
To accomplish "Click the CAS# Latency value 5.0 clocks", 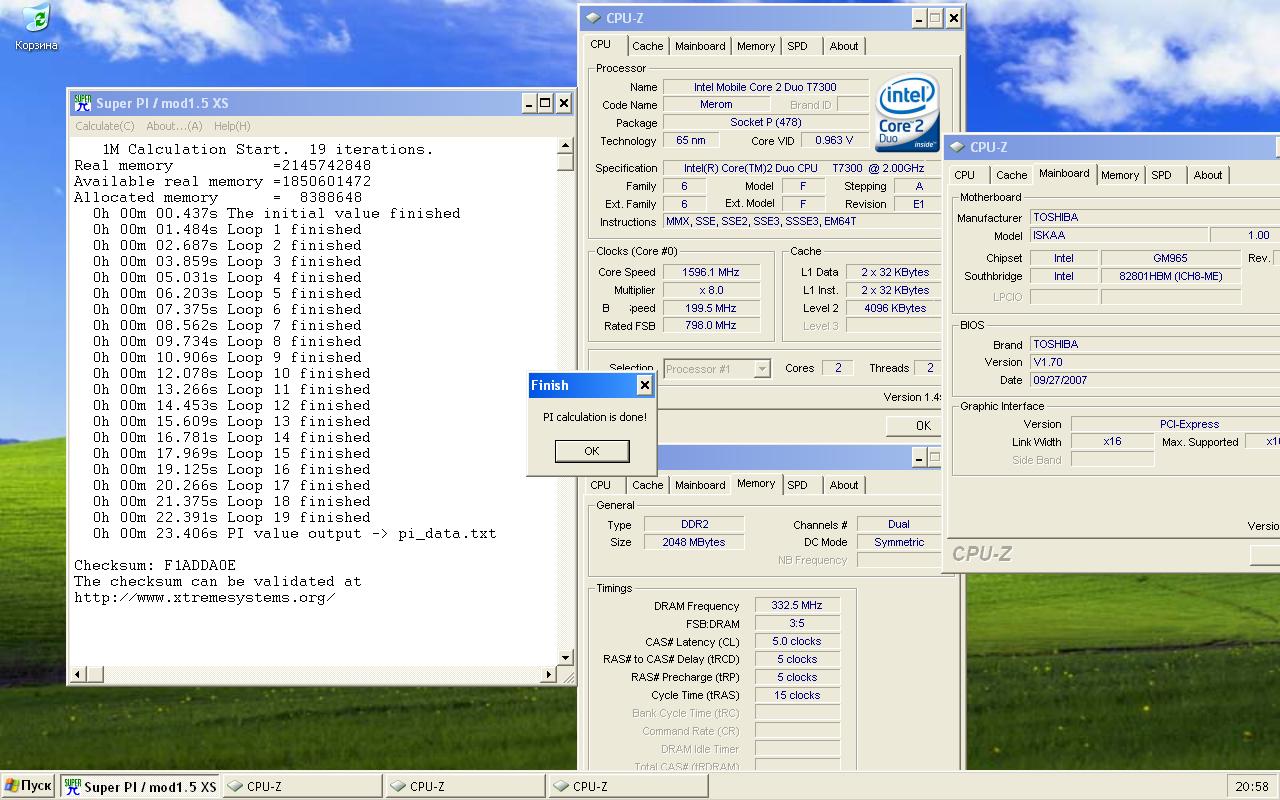I will (797, 642).
